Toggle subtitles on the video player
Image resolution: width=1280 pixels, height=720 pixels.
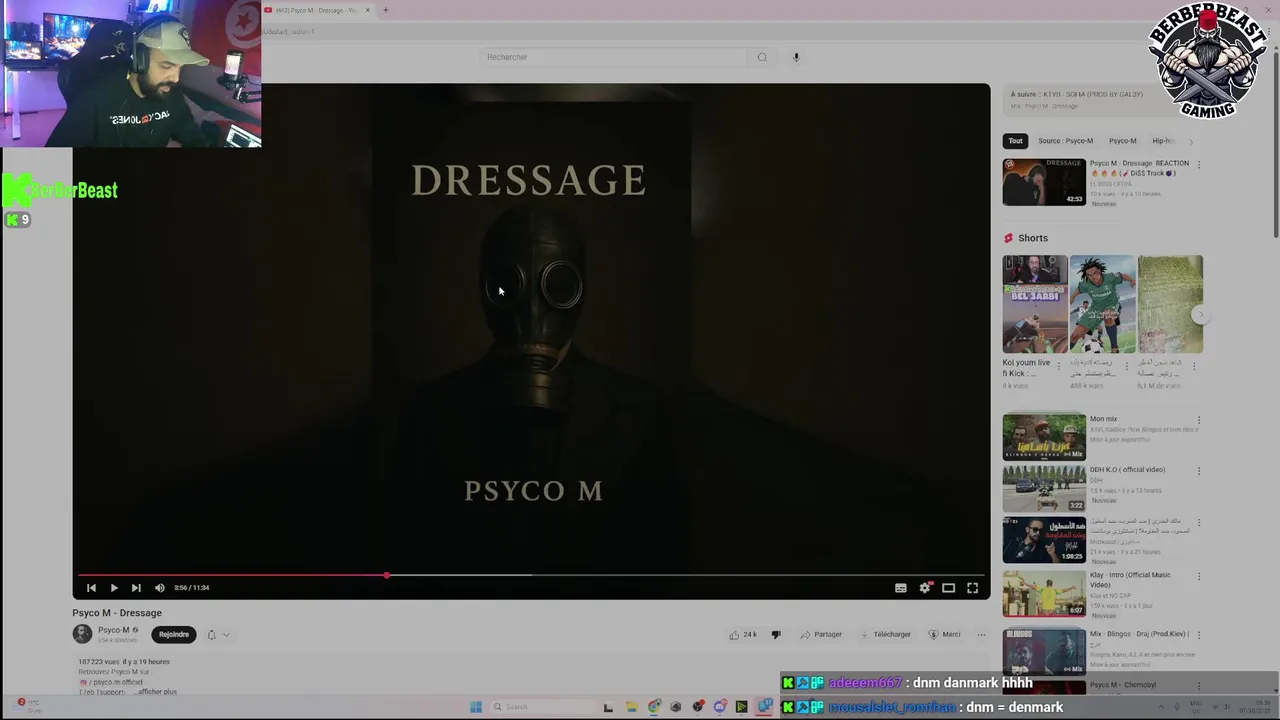tap(900, 588)
